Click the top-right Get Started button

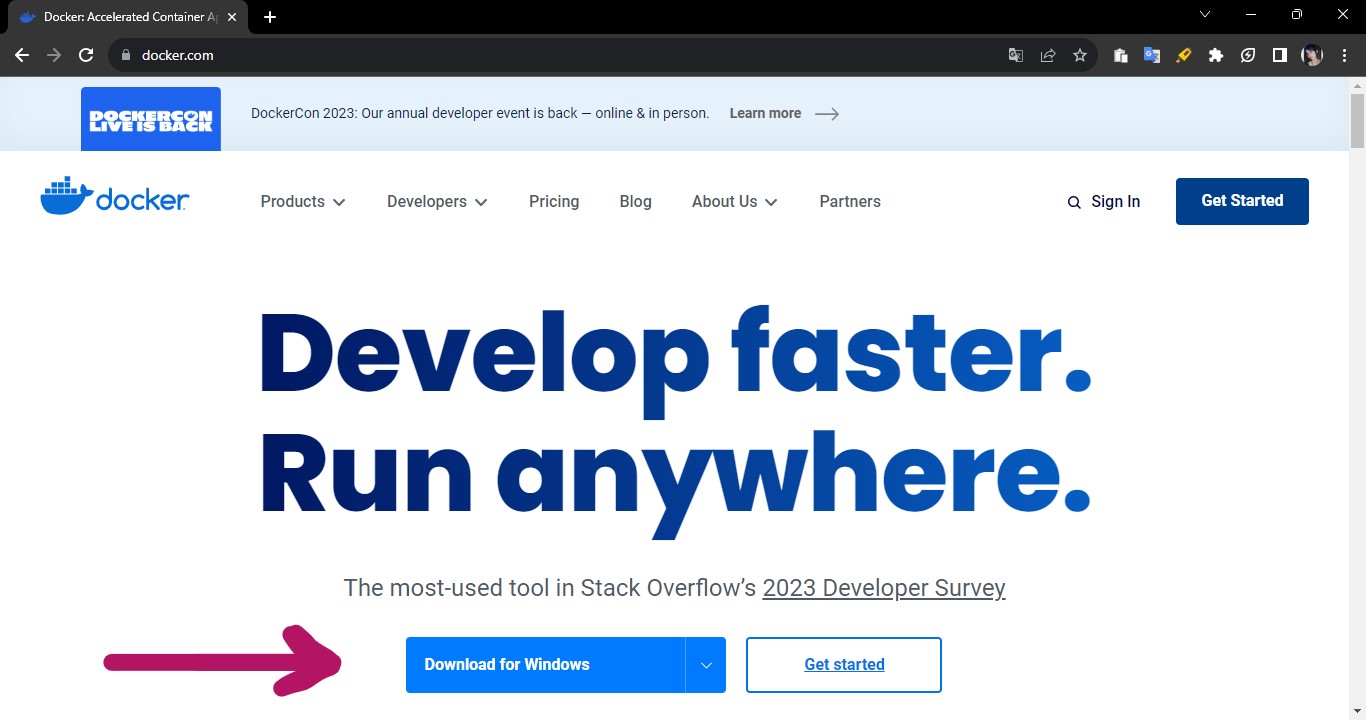[1242, 201]
